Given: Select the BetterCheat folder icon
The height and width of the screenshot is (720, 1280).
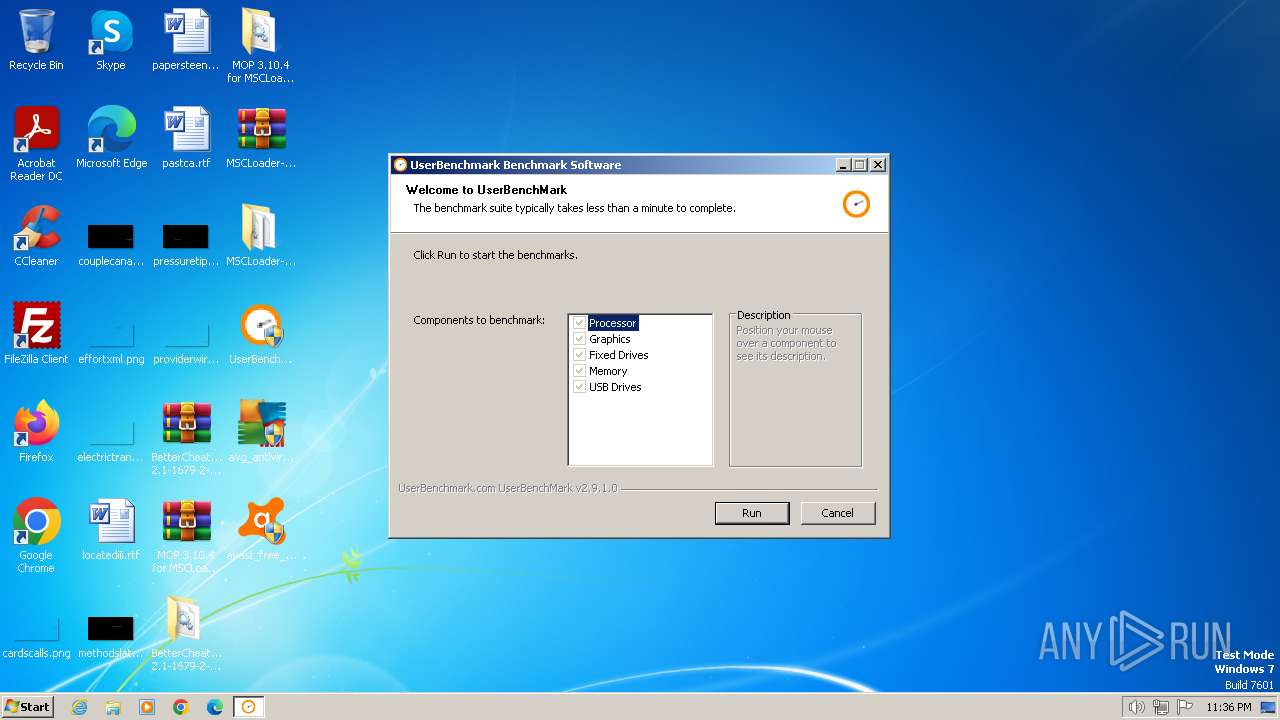Looking at the screenshot, I should coord(186,634).
